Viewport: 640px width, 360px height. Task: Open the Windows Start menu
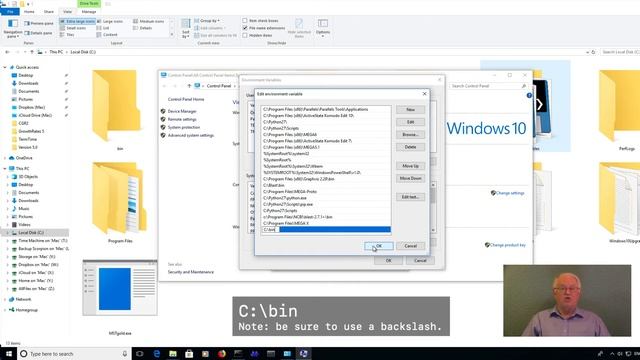[x=8, y=353]
